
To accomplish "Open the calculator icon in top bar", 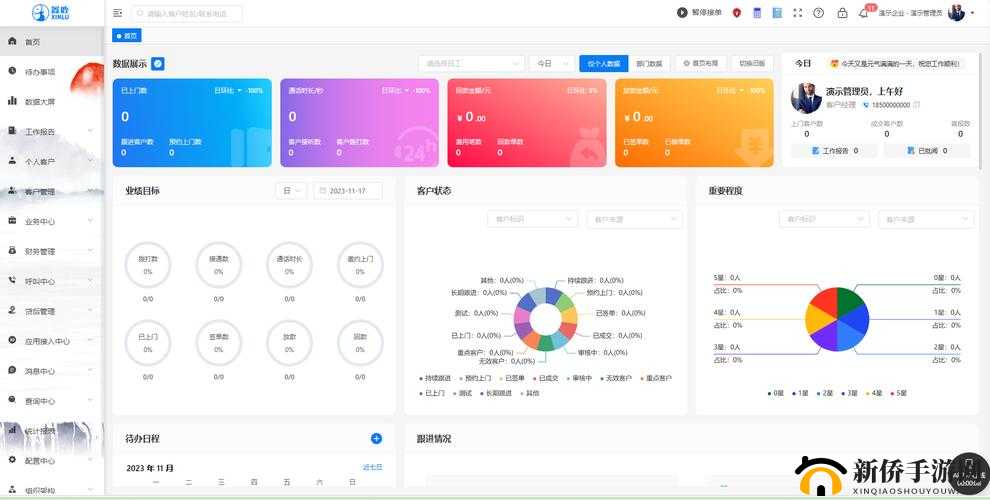I will coord(757,13).
